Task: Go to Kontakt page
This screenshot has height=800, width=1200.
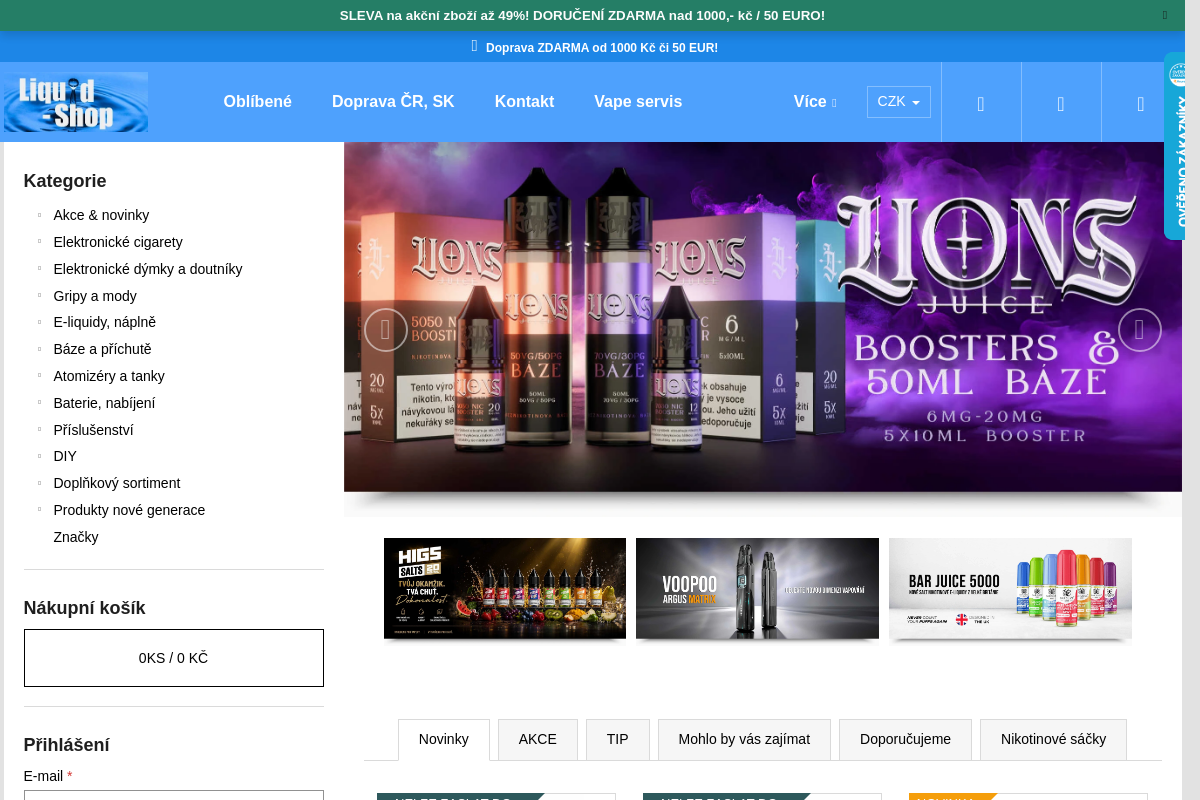Action: coord(524,102)
